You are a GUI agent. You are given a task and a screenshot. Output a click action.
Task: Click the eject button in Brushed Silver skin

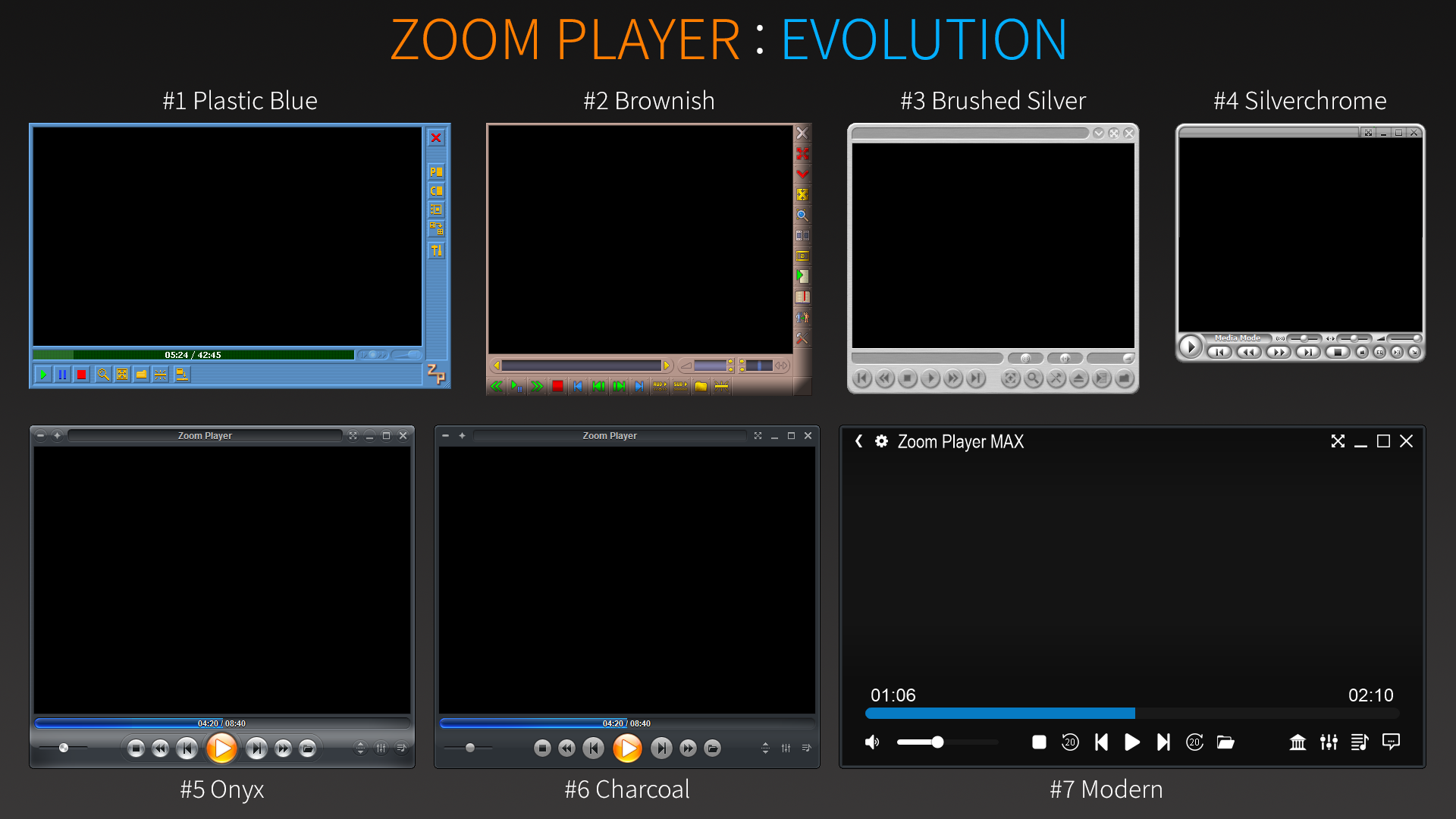tap(1078, 378)
